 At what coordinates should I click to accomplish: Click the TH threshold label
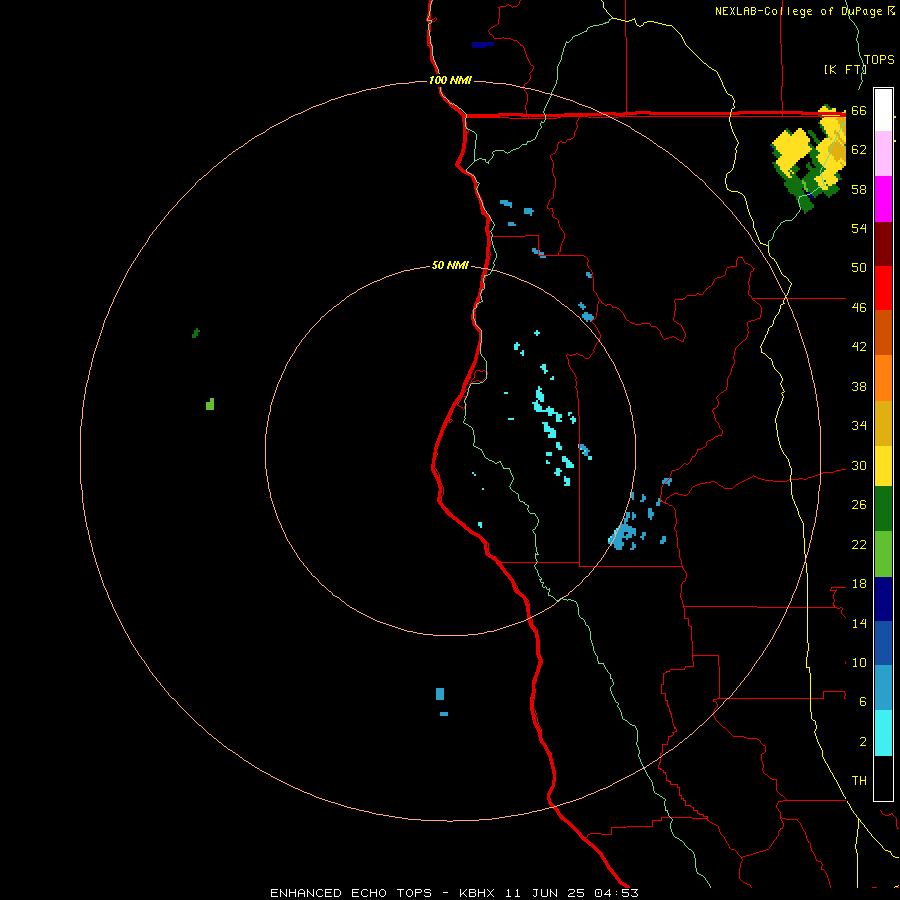coord(859,781)
